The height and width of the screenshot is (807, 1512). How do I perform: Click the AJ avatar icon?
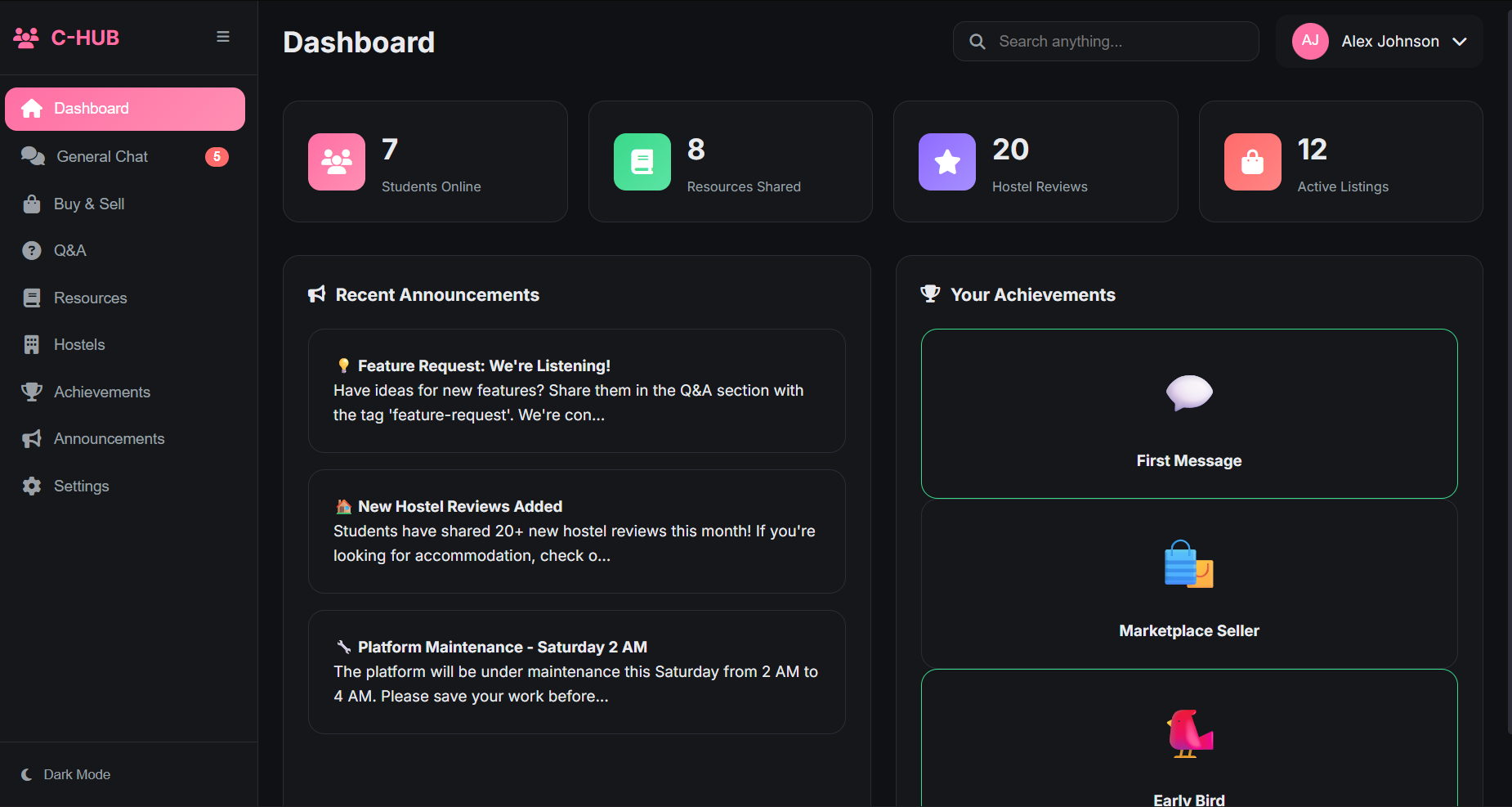[x=1310, y=41]
